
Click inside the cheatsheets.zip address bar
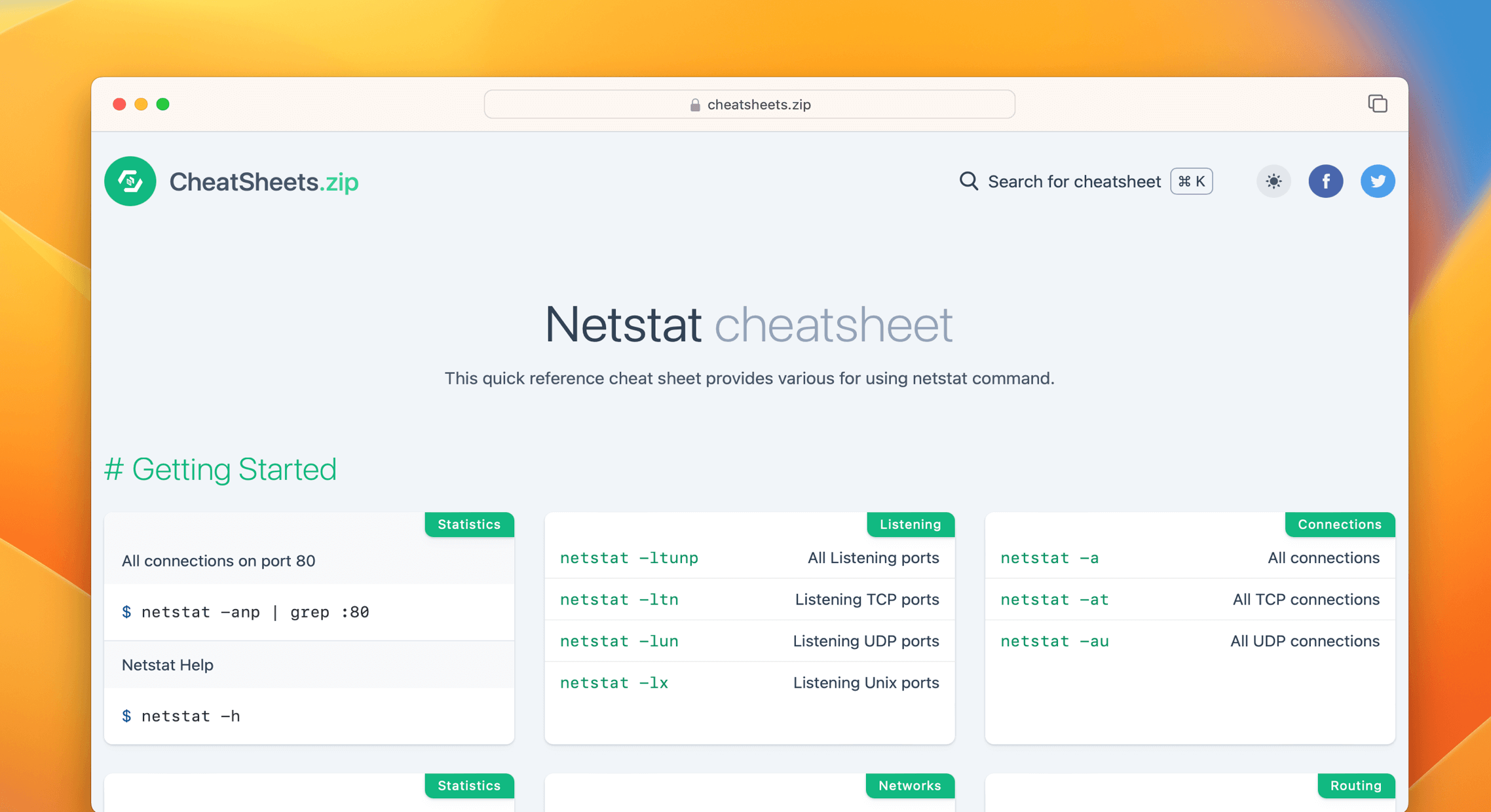pyautogui.click(x=749, y=104)
